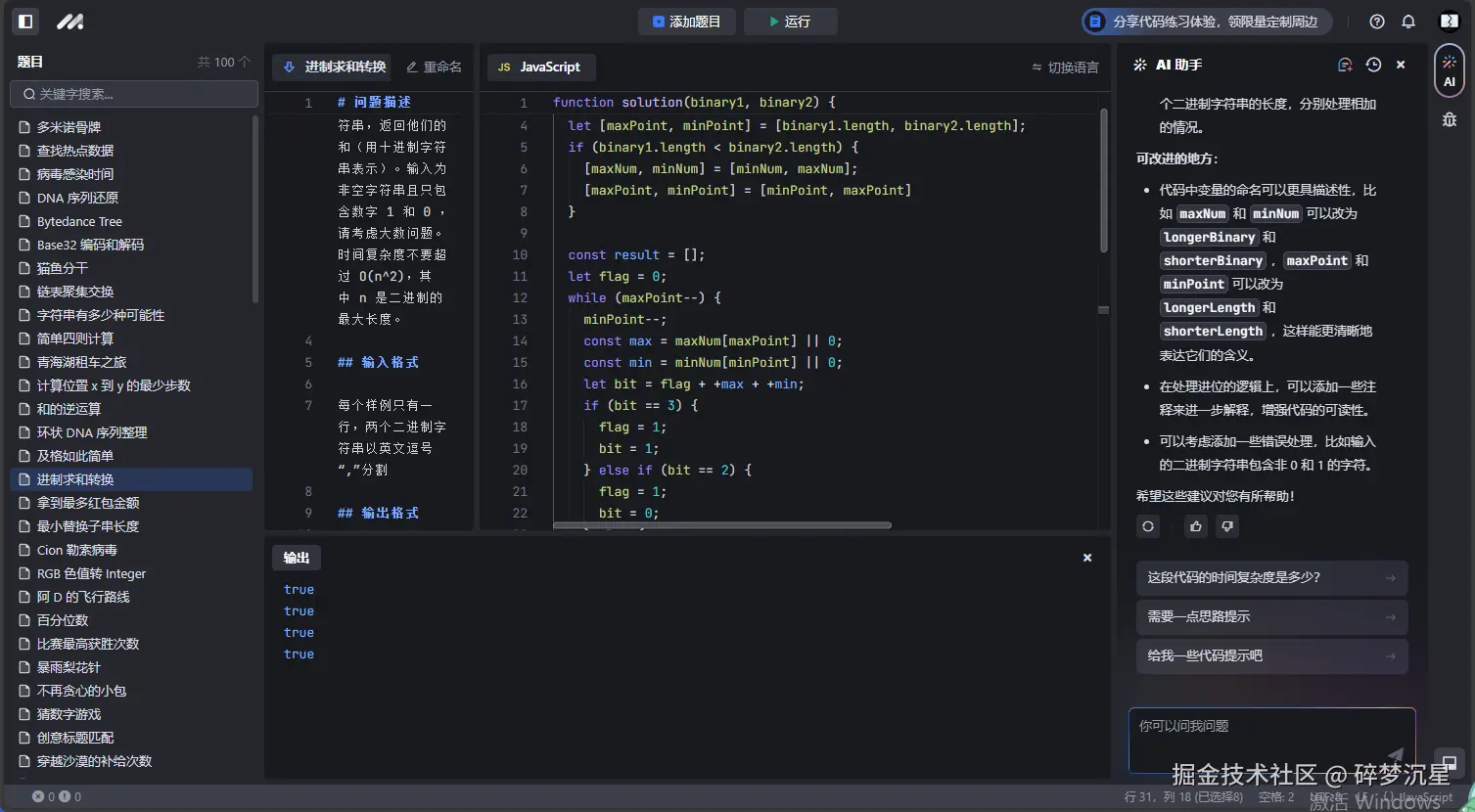Click the 添加题目 add problem button
This screenshot has width=1475, height=812.
tap(686, 22)
